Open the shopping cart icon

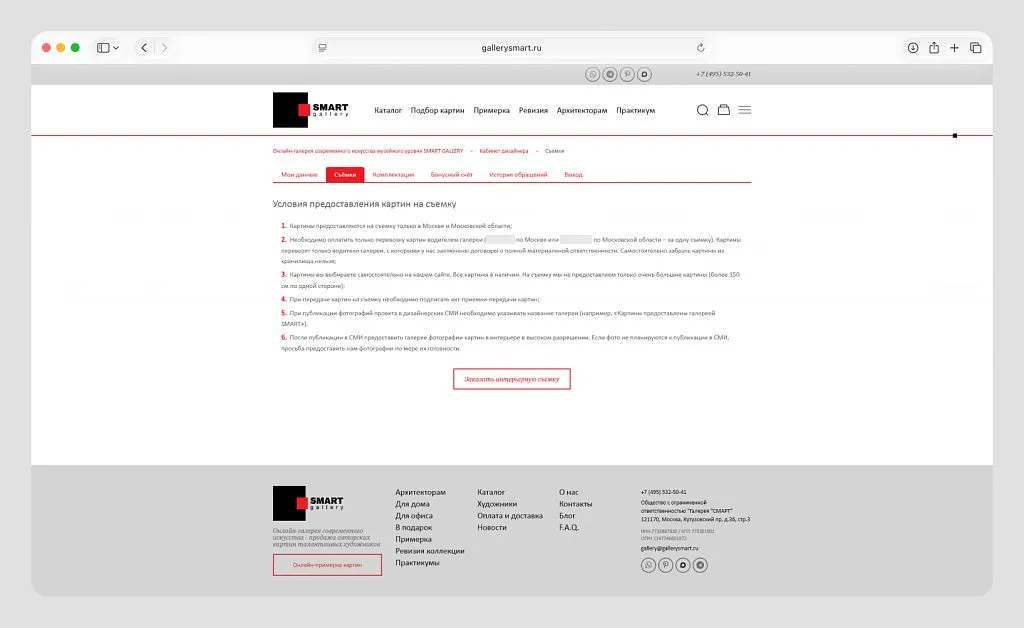click(x=724, y=110)
